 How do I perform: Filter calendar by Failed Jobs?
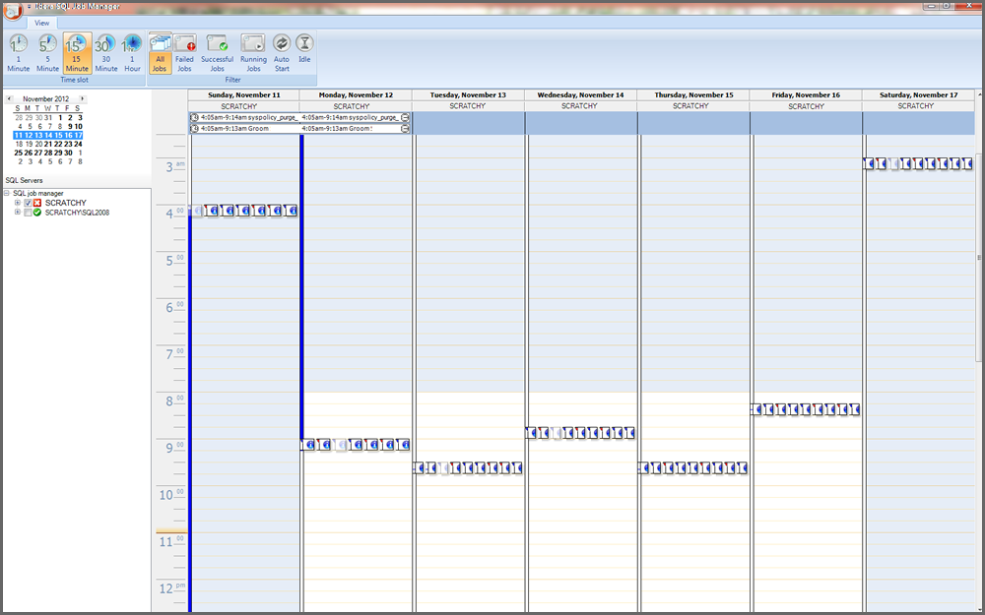pos(184,48)
